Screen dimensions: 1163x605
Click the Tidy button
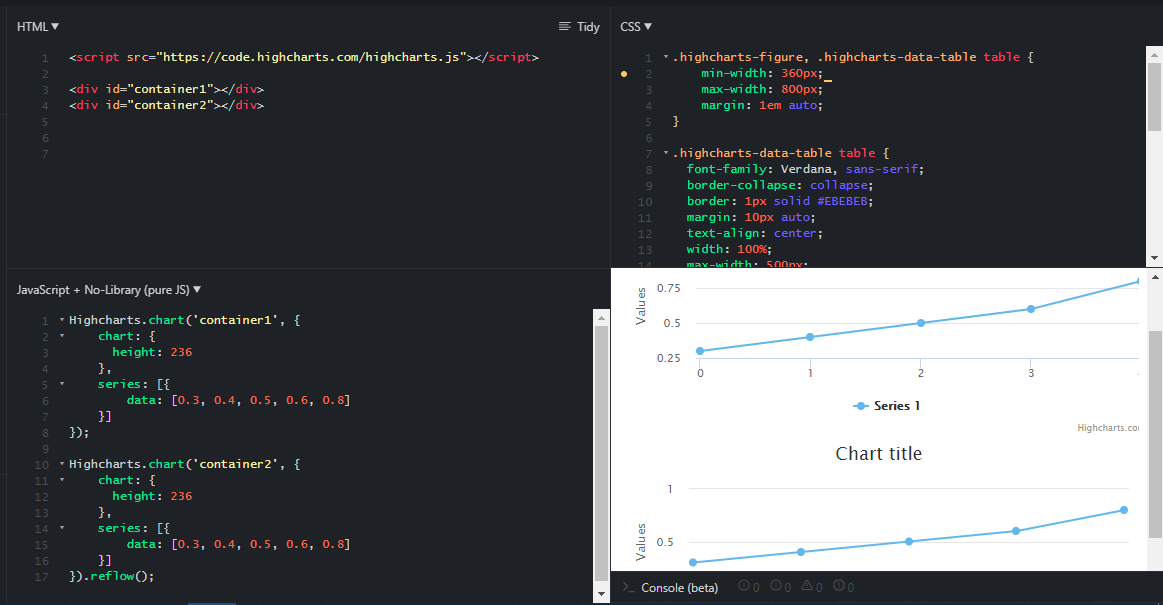580,26
